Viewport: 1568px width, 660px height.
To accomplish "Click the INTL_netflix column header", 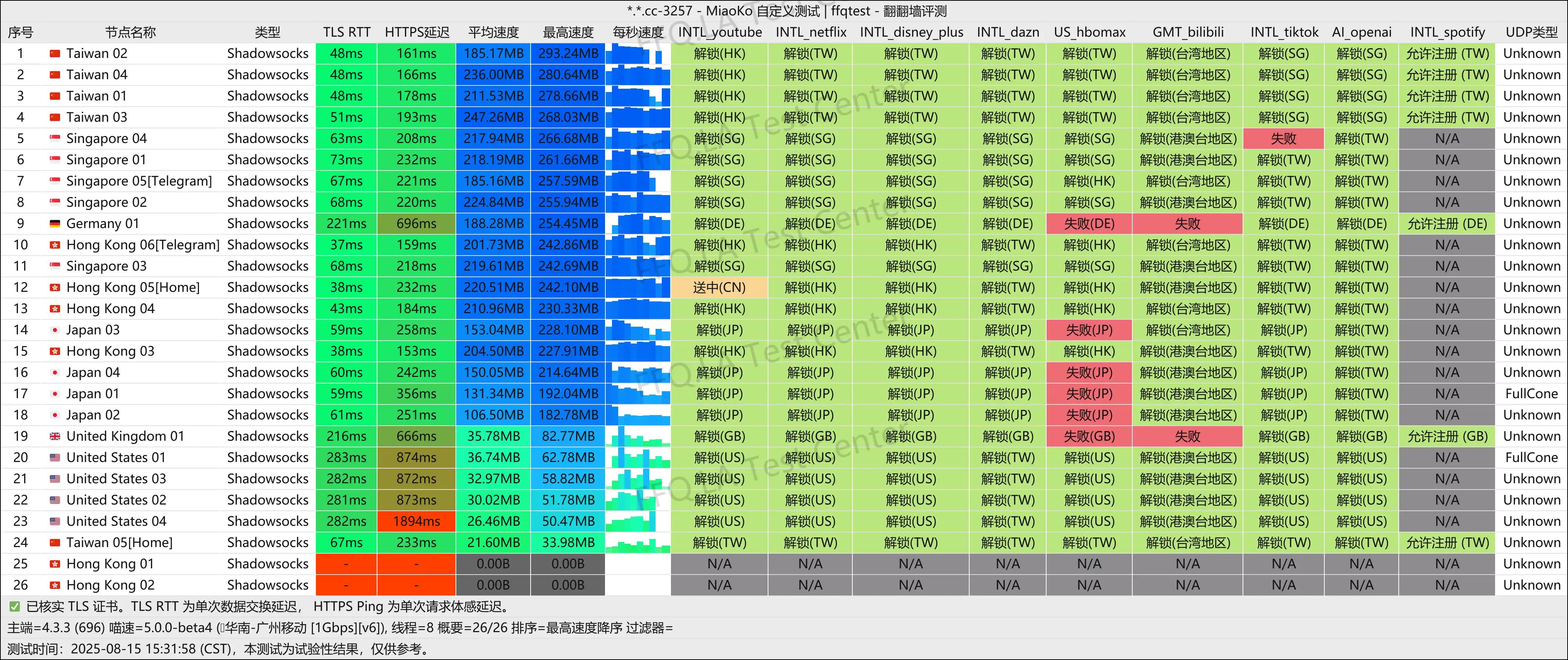I will click(x=811, y=32).
